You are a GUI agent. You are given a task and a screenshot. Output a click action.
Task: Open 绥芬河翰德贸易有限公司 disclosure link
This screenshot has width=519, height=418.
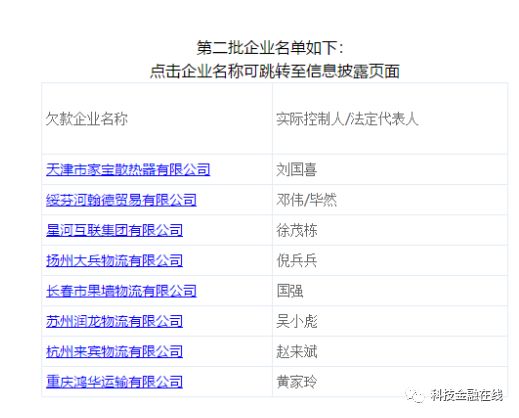coord(121,200)
